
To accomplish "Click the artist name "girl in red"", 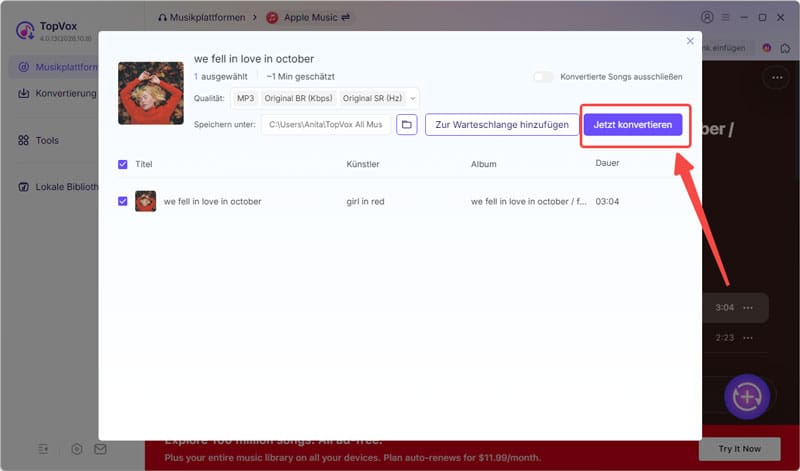I will tap(365, 202).
